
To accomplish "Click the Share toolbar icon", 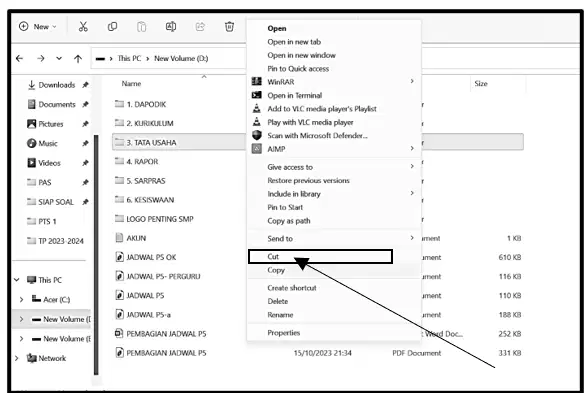I will (200, 27).
